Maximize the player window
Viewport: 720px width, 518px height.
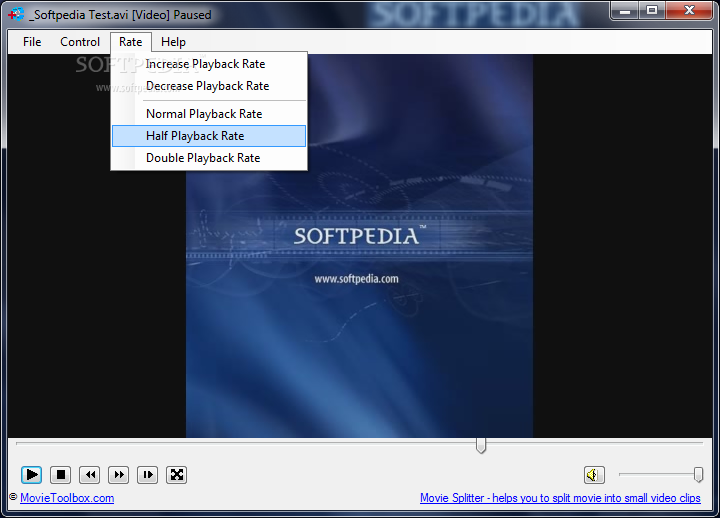(x=652, y=10)
